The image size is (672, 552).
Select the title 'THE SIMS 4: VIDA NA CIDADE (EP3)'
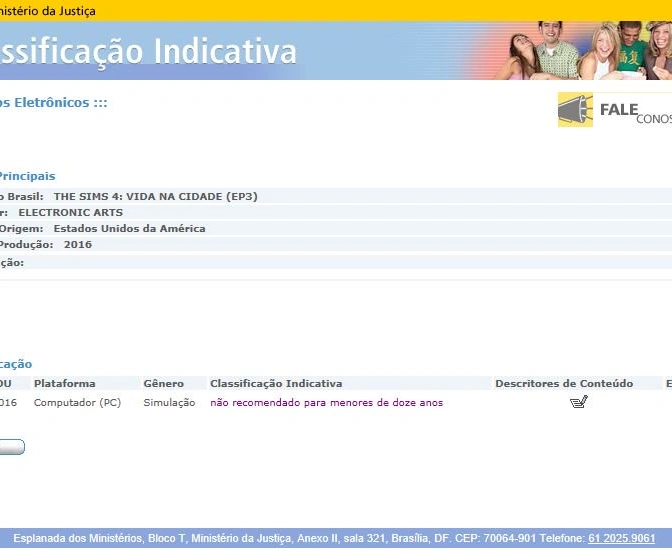(x=156, y=197)
